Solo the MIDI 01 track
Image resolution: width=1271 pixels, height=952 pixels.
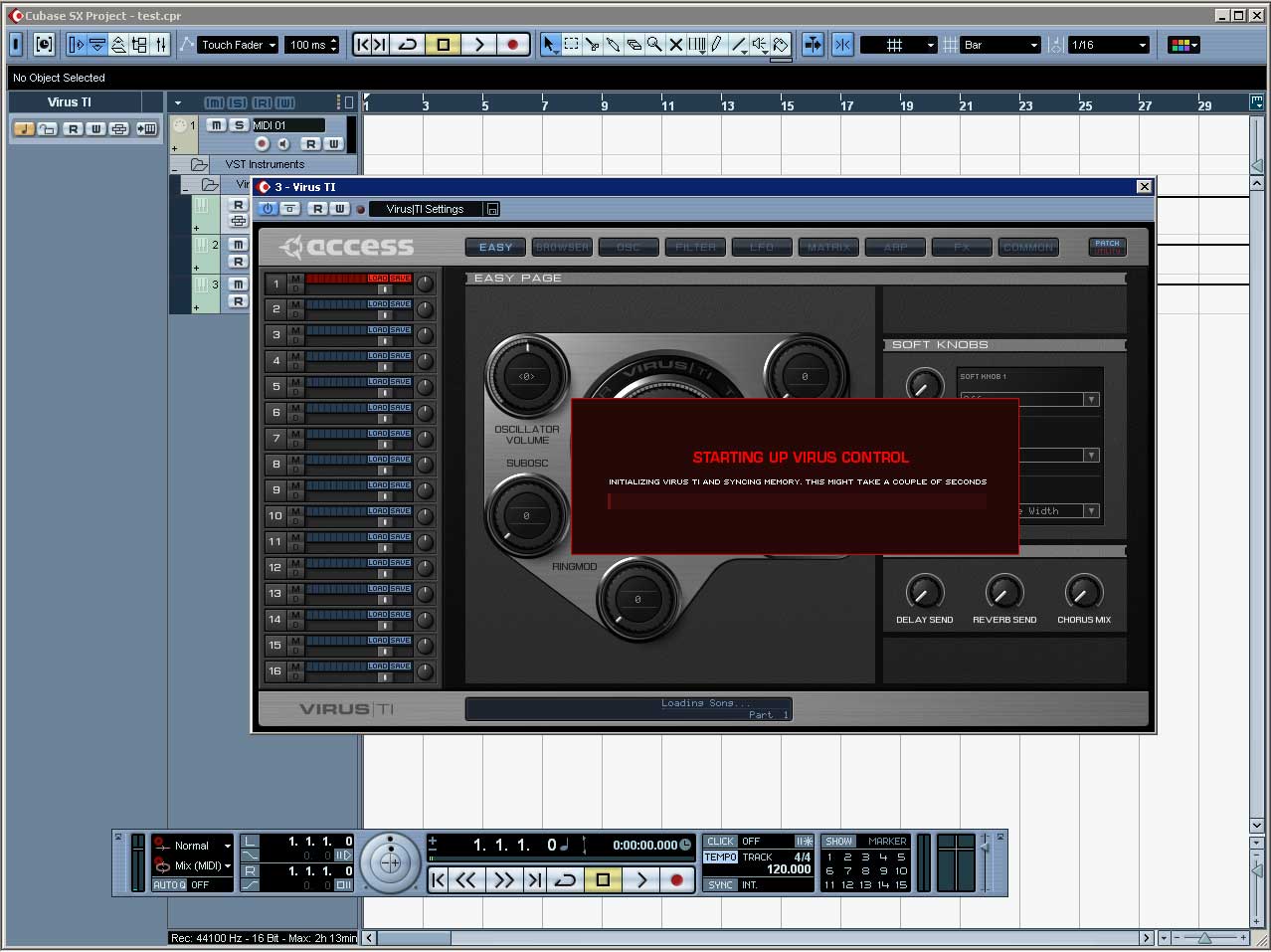pos(239,125)
